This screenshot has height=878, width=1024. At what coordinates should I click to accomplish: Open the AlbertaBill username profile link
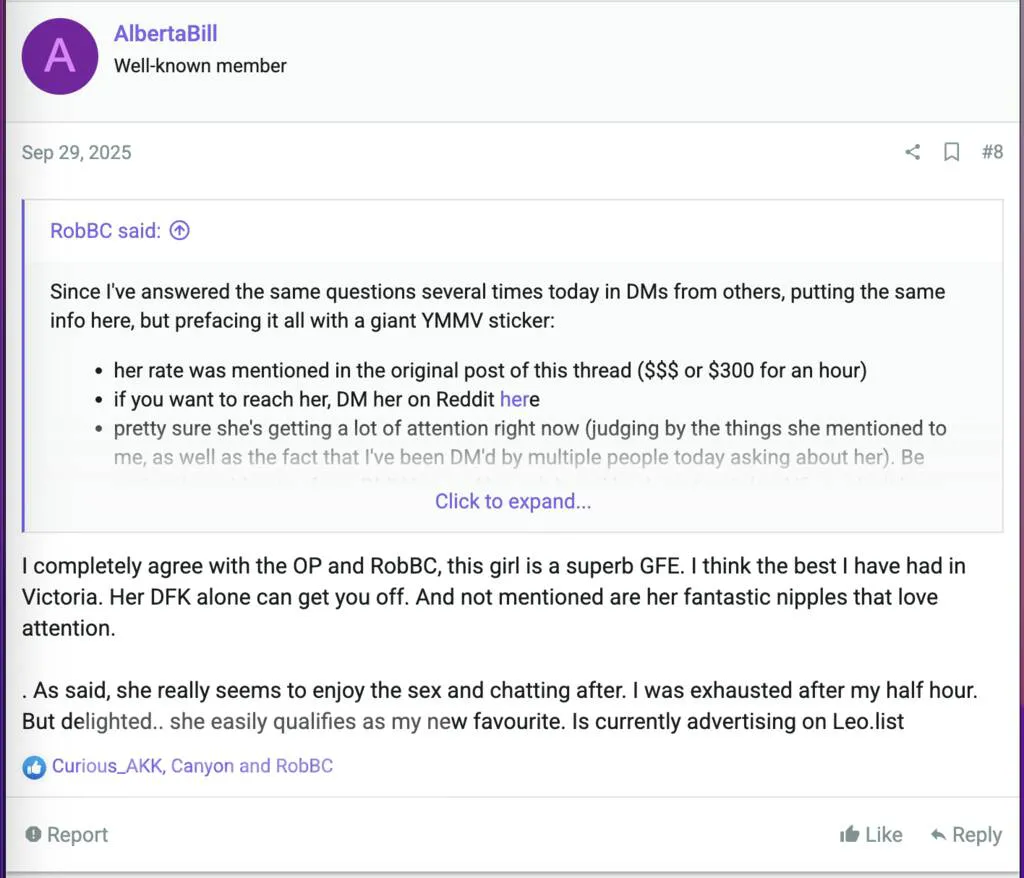pyautogui.click(x=166, y=33)
